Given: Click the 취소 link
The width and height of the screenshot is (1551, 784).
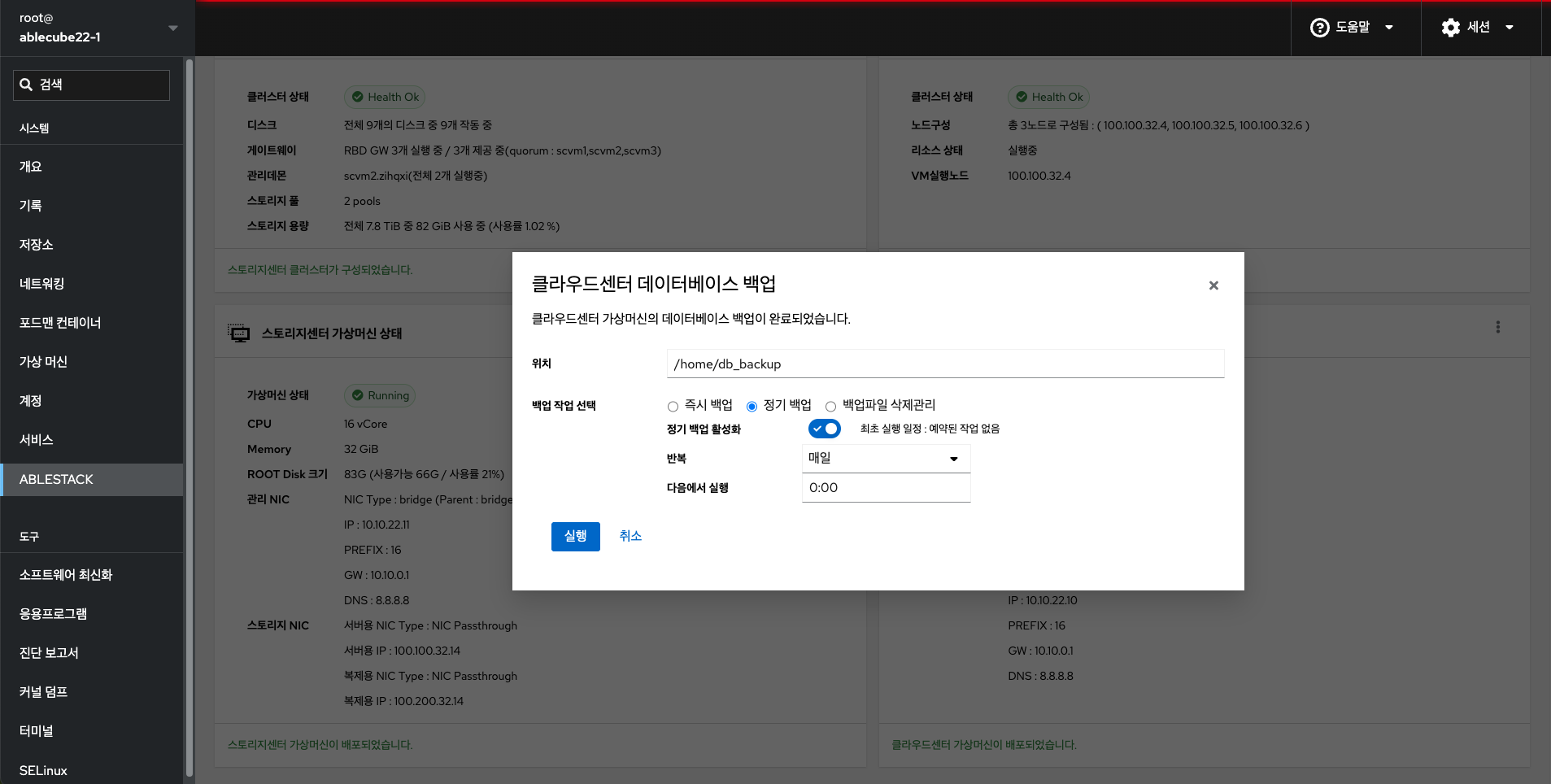Looking at the screenshot, I should [630, 536].
